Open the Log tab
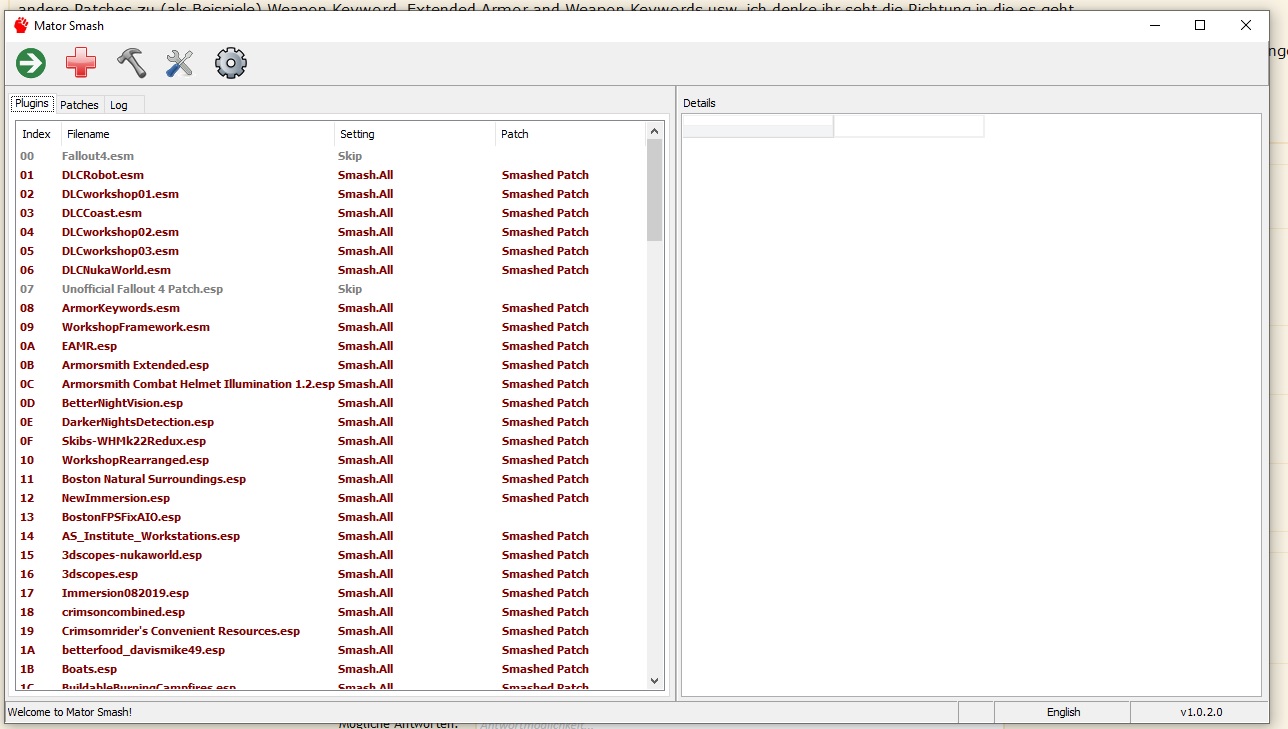The image size is (1288, 729). point(119,105)
